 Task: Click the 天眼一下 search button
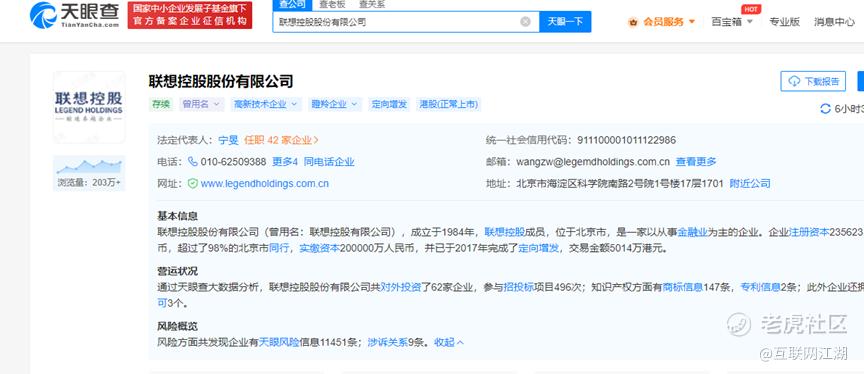point(565,22)
